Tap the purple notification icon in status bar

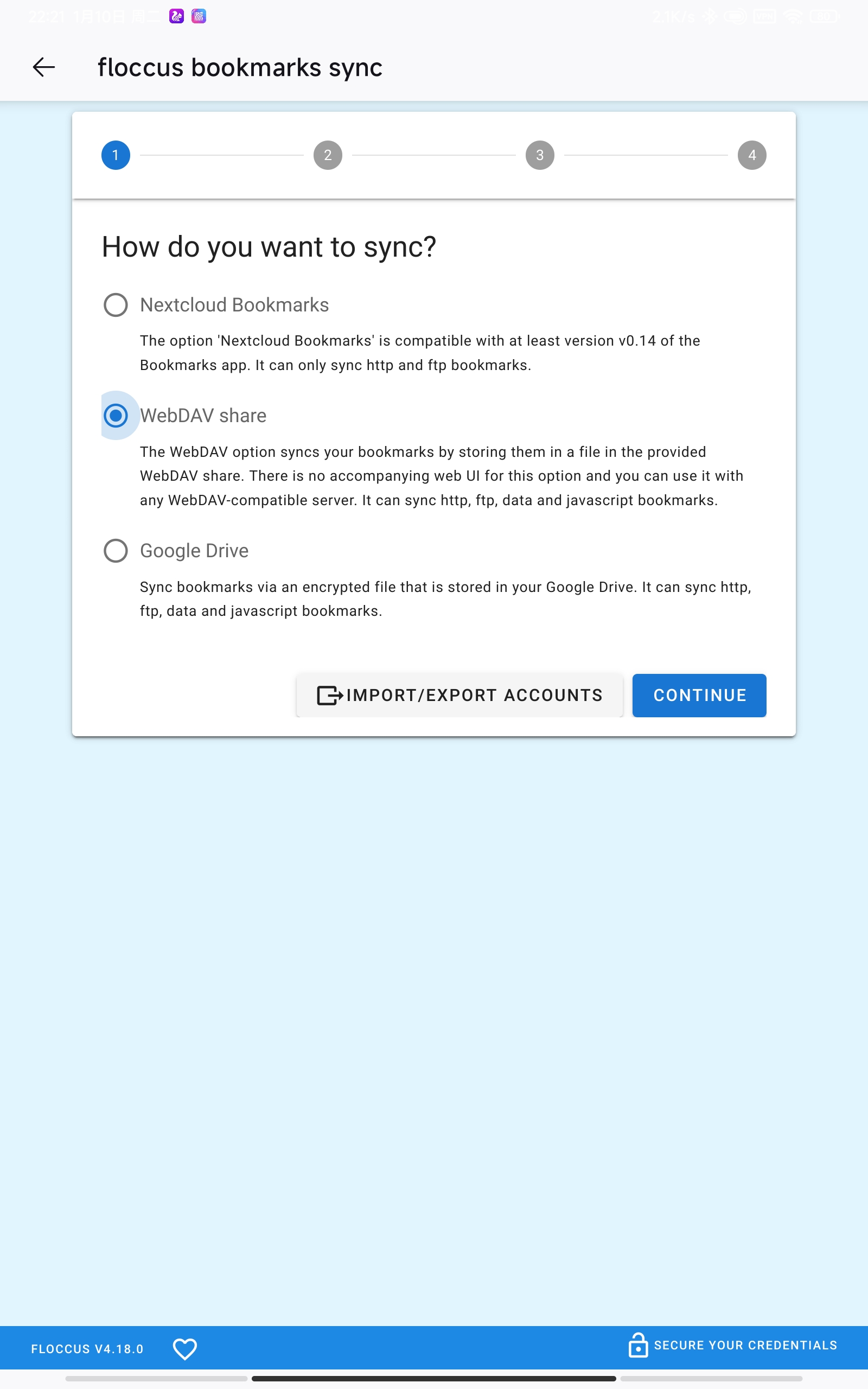click(x=176, y=16)
